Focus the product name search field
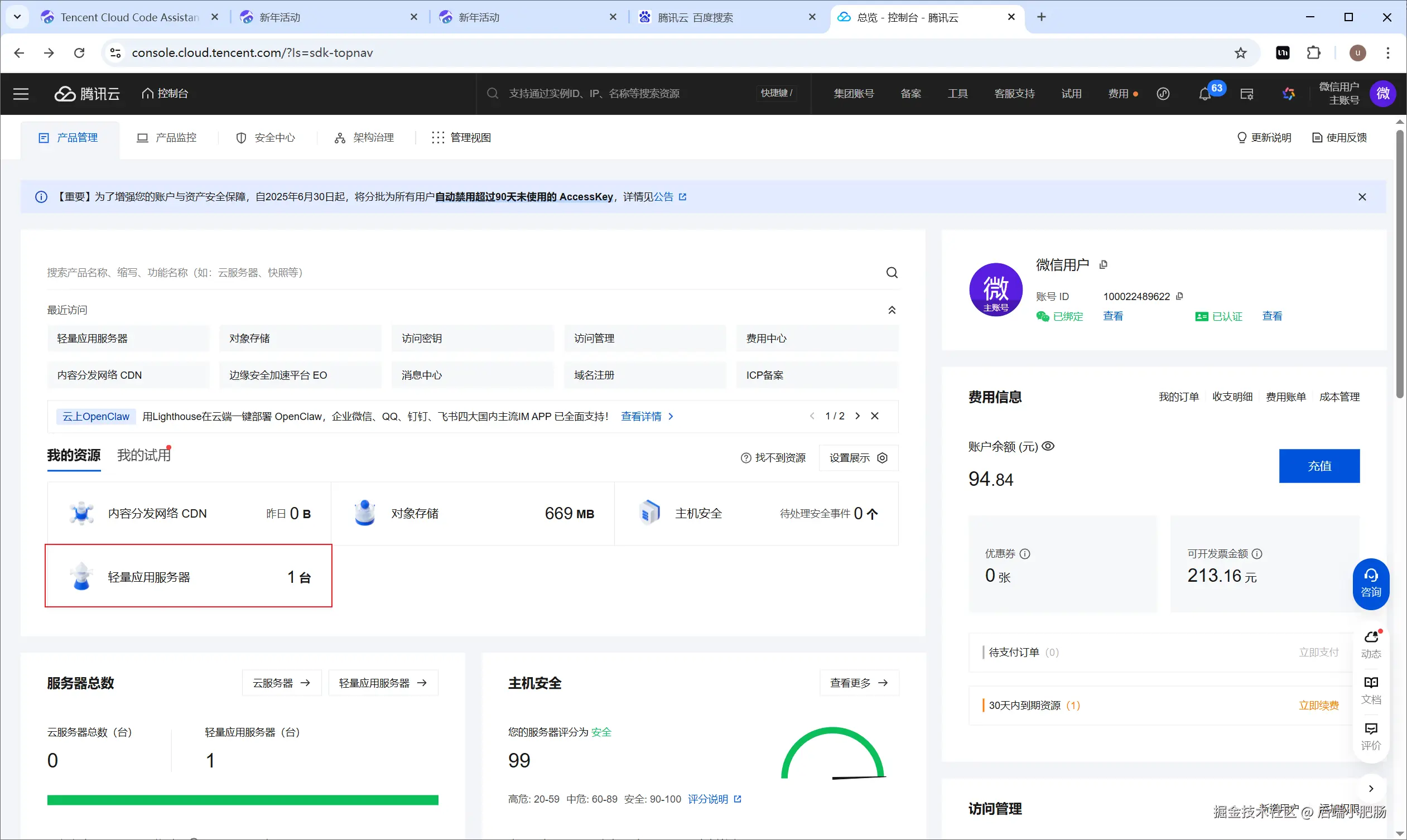 453,273
